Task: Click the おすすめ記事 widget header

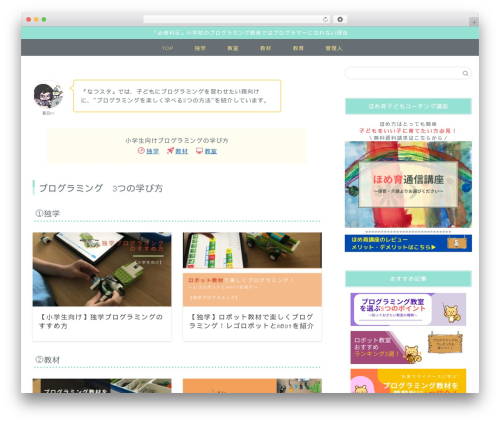Action: click(408, 279)
